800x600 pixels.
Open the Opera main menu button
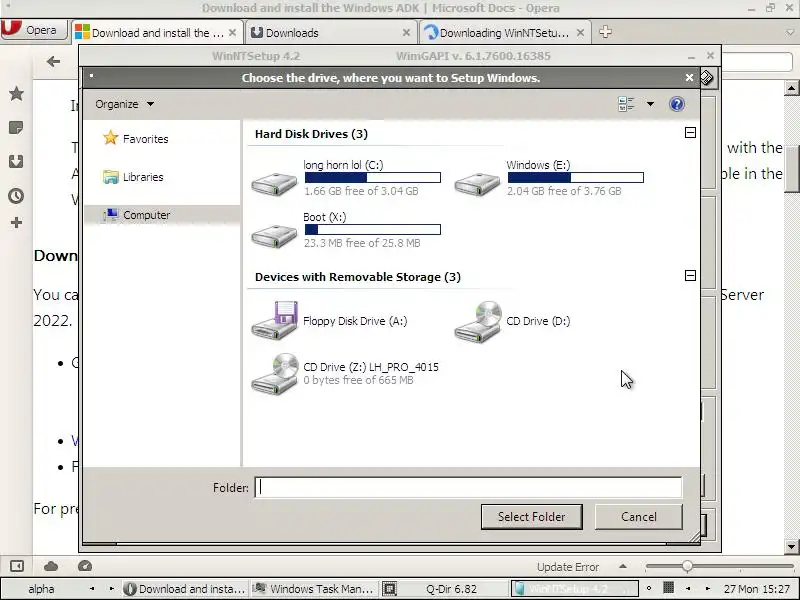point(34,30)
